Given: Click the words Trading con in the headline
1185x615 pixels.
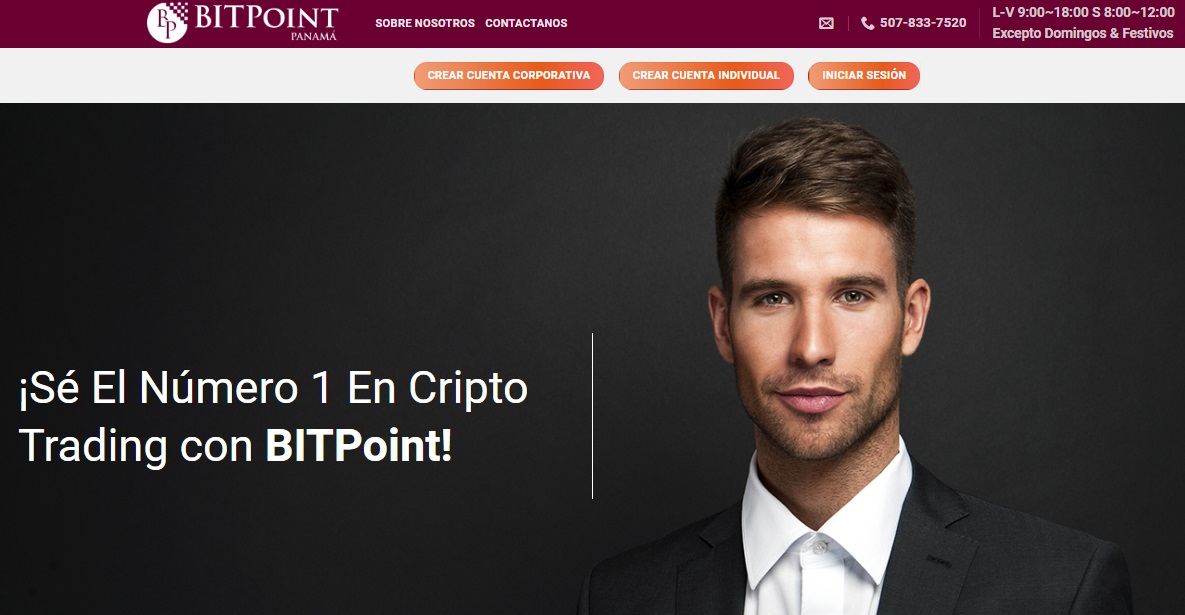Looking at the screenshot, I should click(x=135, y=446).
